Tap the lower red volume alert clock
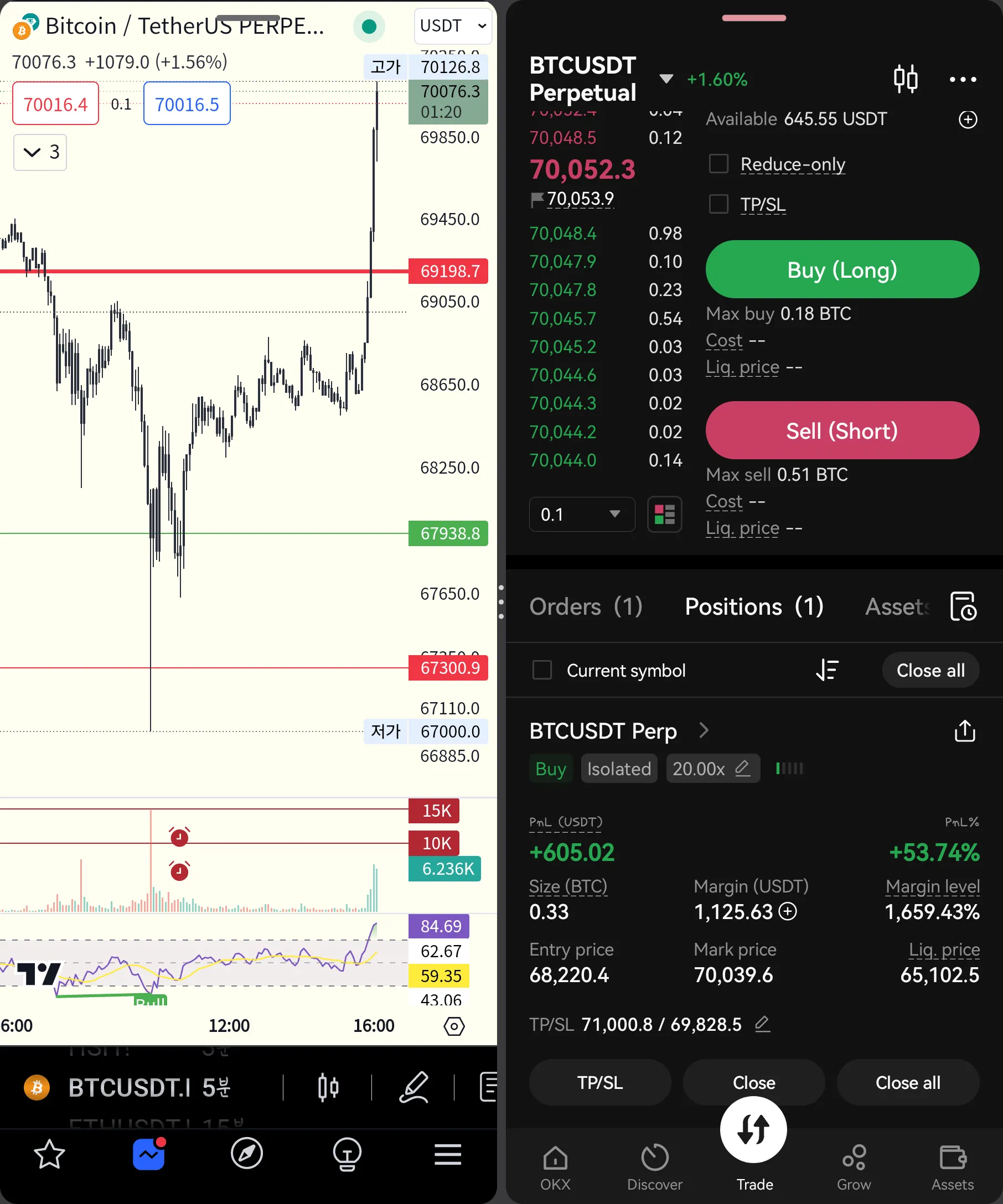The width and height of the screenshot is (1003, 1204). [179, 871]
